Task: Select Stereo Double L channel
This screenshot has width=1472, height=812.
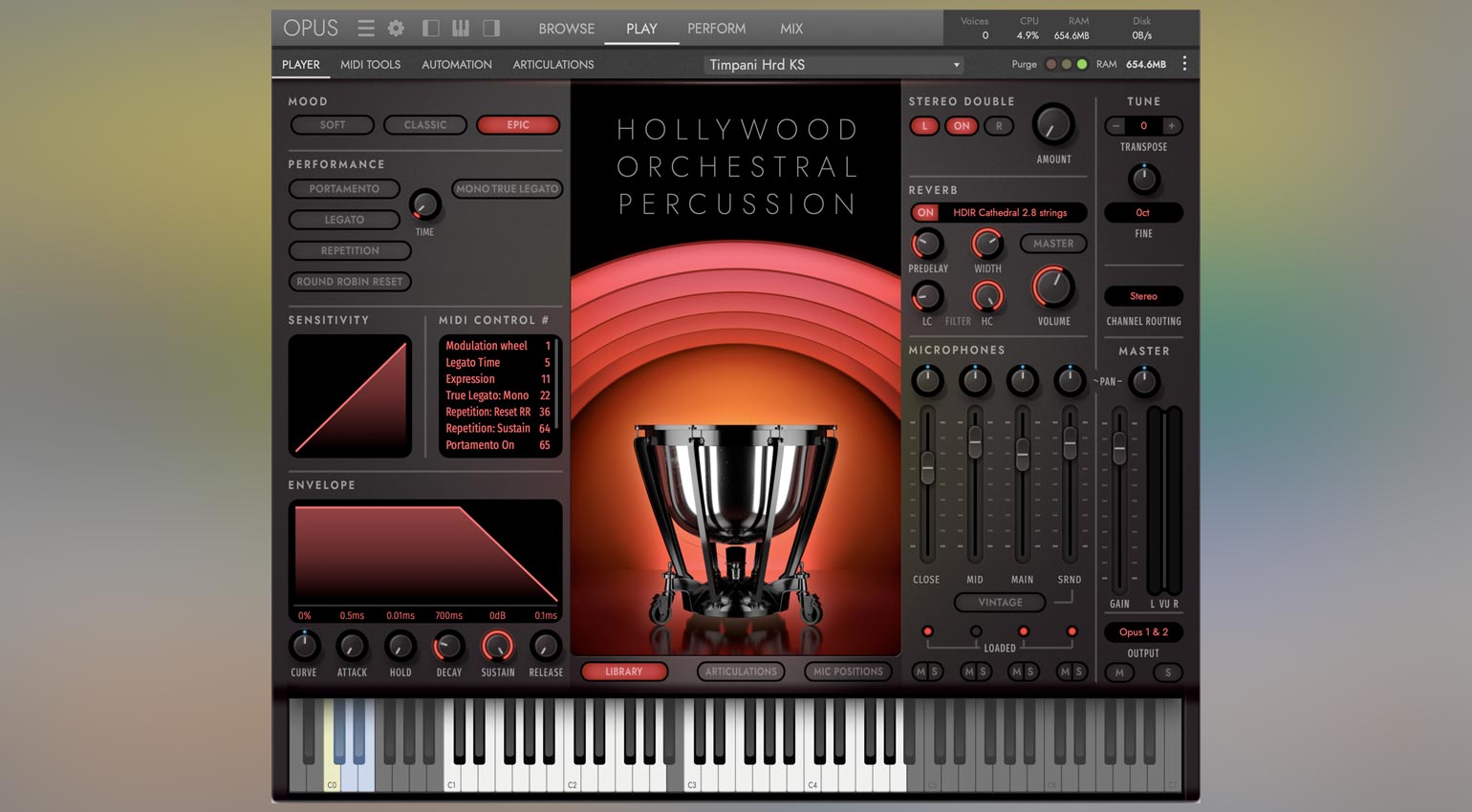Action: (924, 126)
